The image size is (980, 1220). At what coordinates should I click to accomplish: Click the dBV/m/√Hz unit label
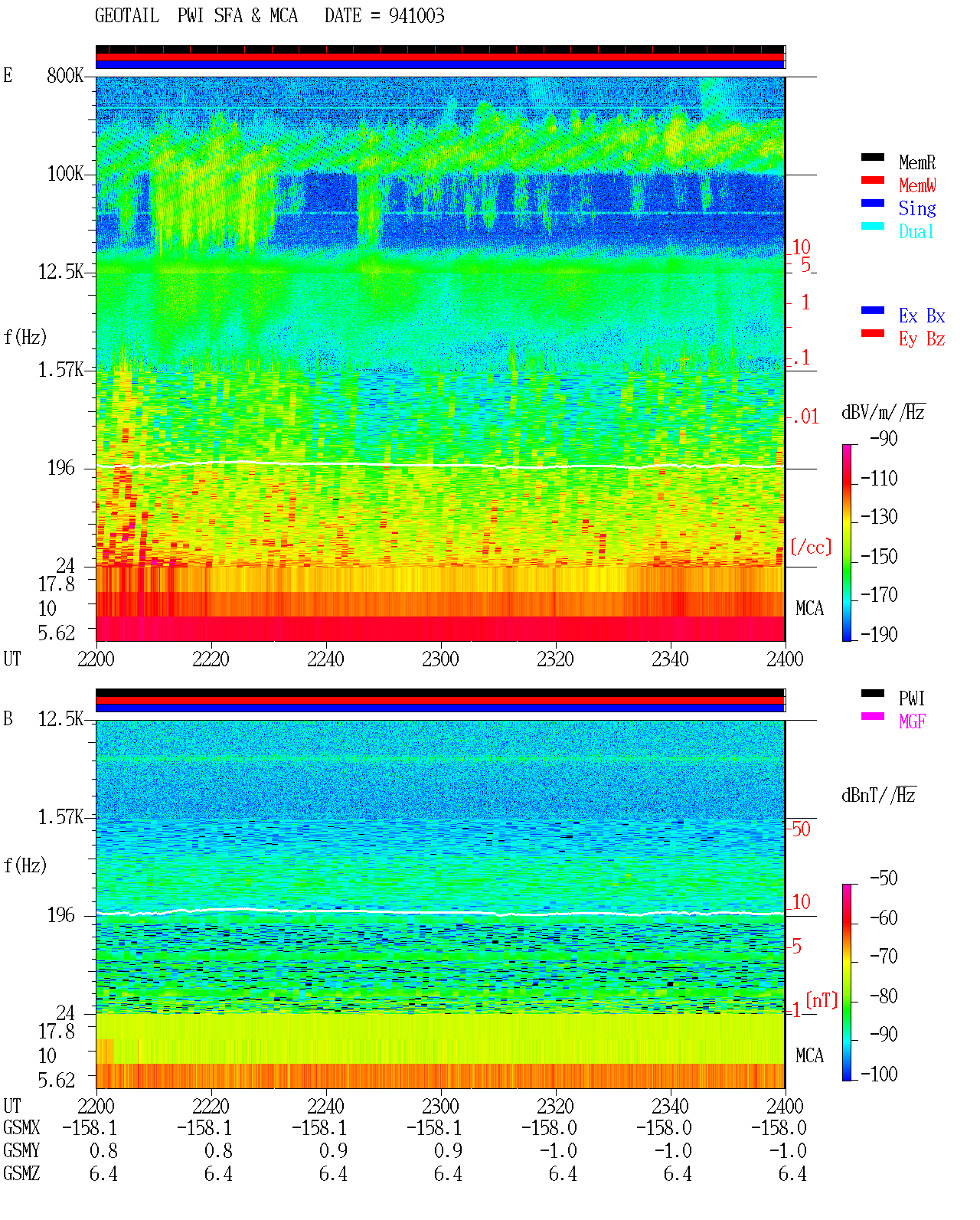tap(884, 412)
